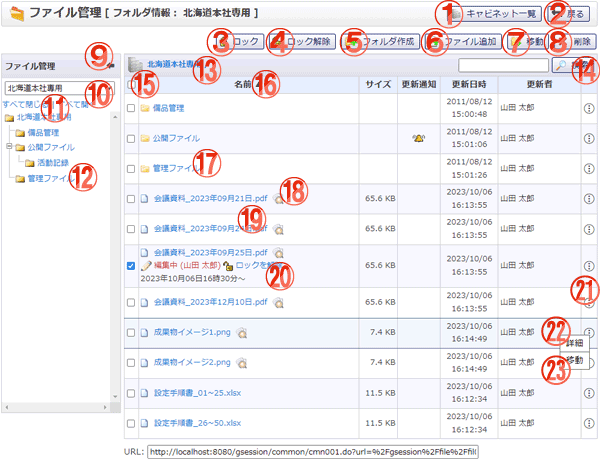Tick checkbox for 成果物イメージ1.png
The width and height of the screenshot is (600, 460).
tap(131, 333)
